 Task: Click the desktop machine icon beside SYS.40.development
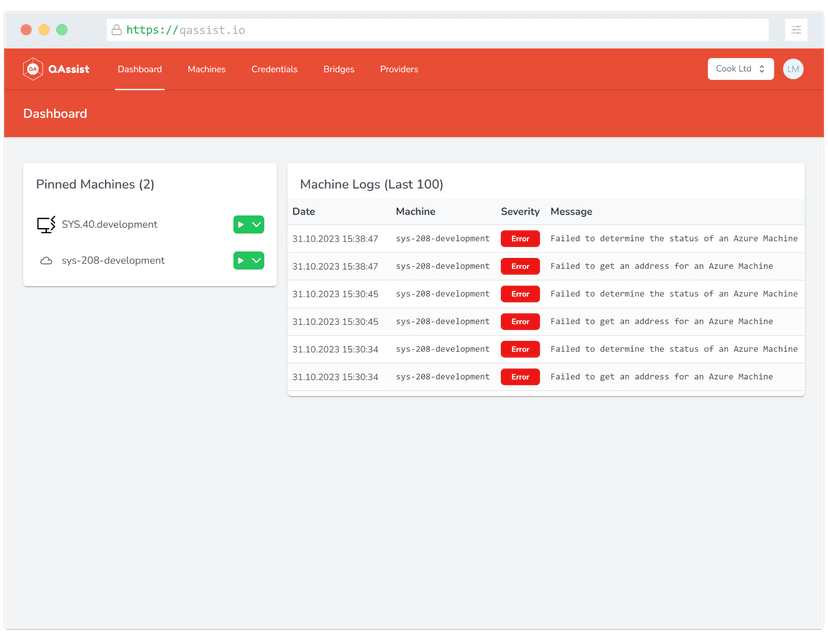46,224
